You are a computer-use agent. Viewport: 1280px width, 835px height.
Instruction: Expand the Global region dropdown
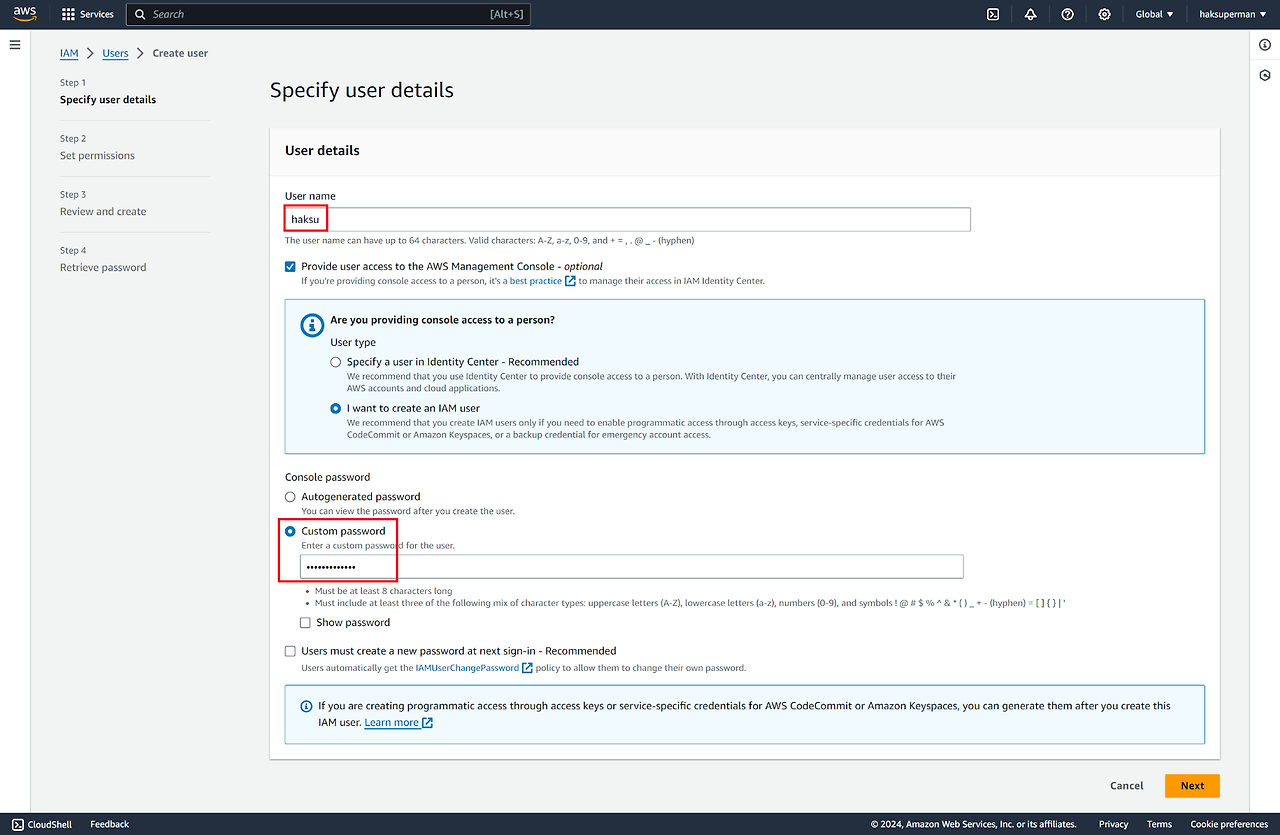1154,14
